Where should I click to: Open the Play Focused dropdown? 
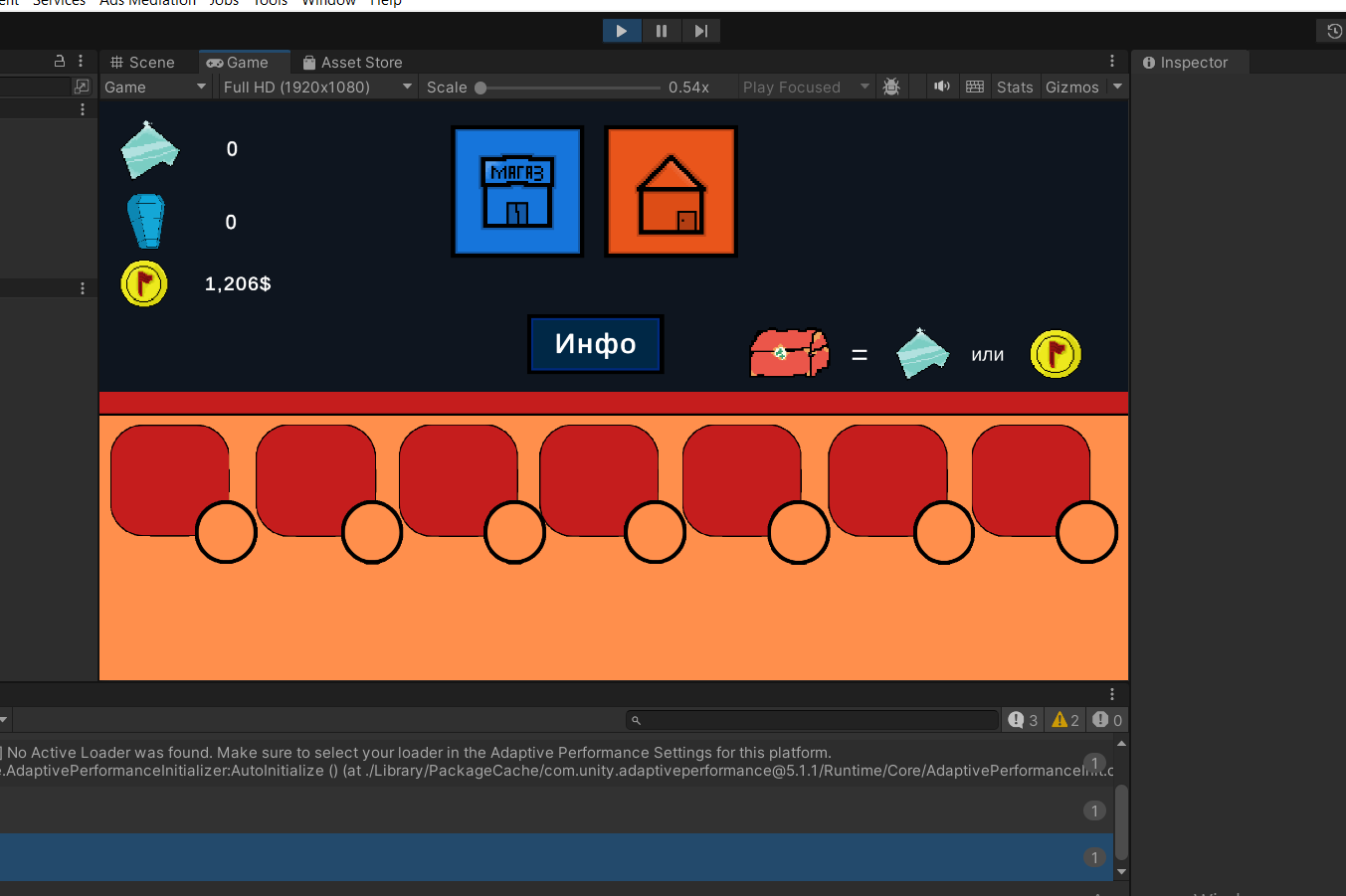pos(807,88)
